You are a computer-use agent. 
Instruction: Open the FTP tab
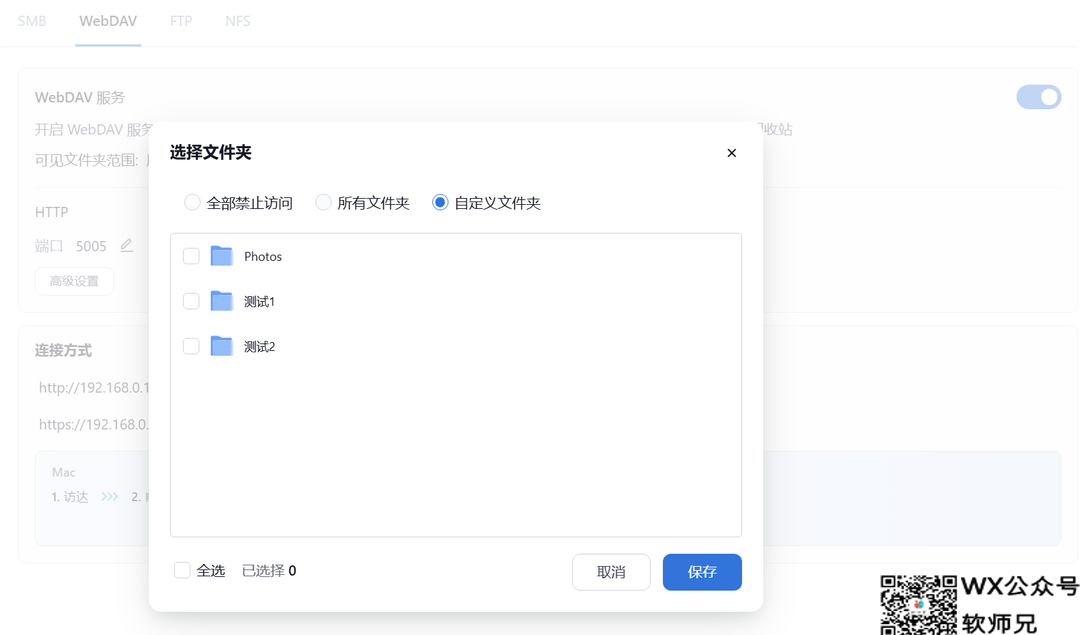coord(181,21)
